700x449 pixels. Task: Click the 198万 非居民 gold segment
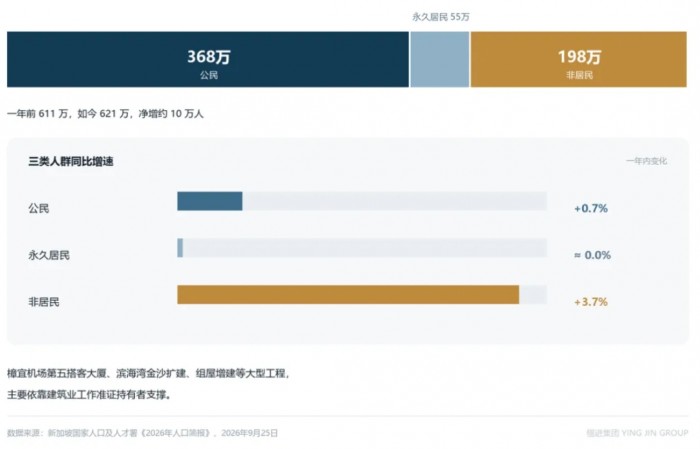click(x=579, y=59)
